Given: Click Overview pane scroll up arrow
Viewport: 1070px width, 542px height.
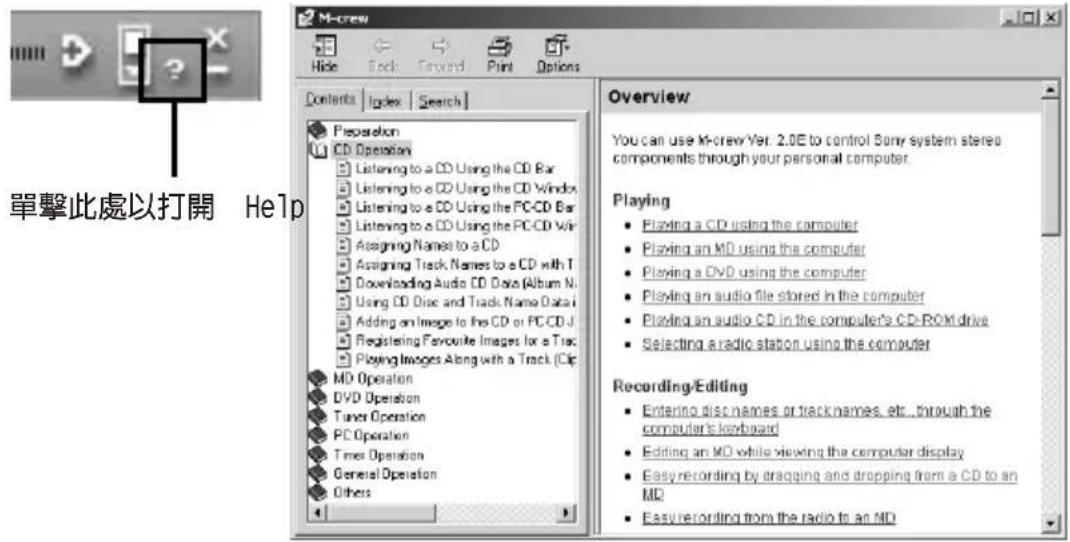Looking at the screenshot, I should pyautogui.click(x=1051, y=89).
